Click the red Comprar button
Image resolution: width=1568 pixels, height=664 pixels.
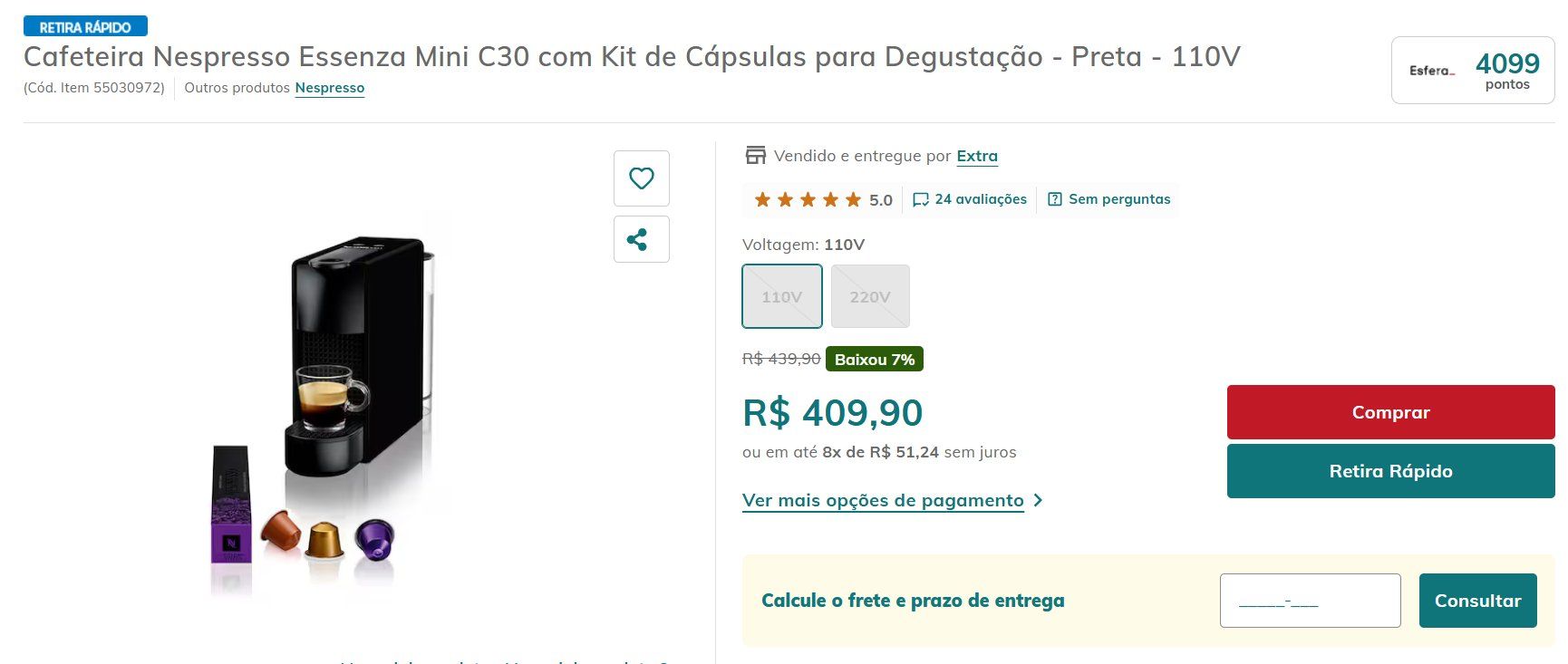coord(1390,412)
